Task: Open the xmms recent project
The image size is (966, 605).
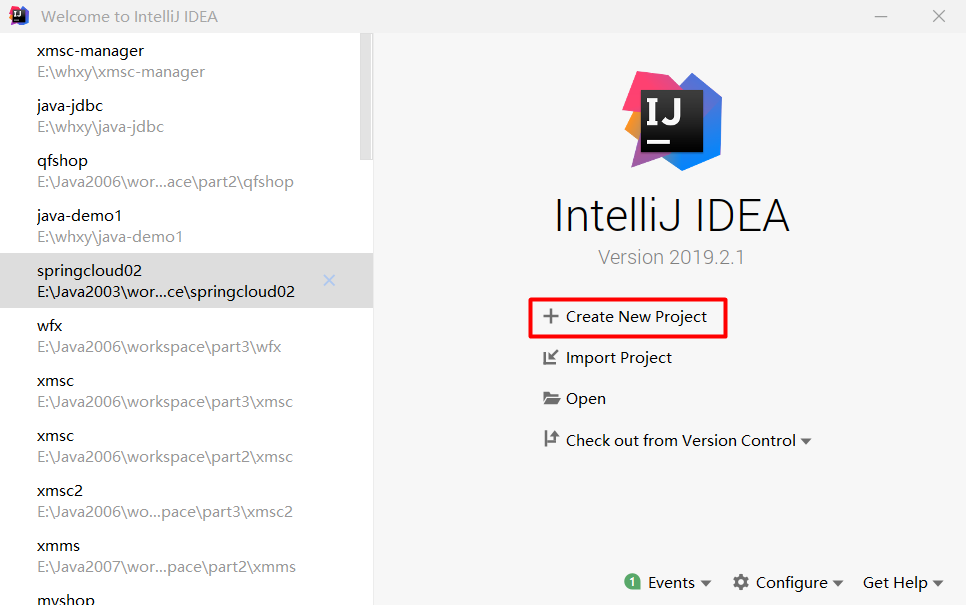Action: (x=58, y=546)
